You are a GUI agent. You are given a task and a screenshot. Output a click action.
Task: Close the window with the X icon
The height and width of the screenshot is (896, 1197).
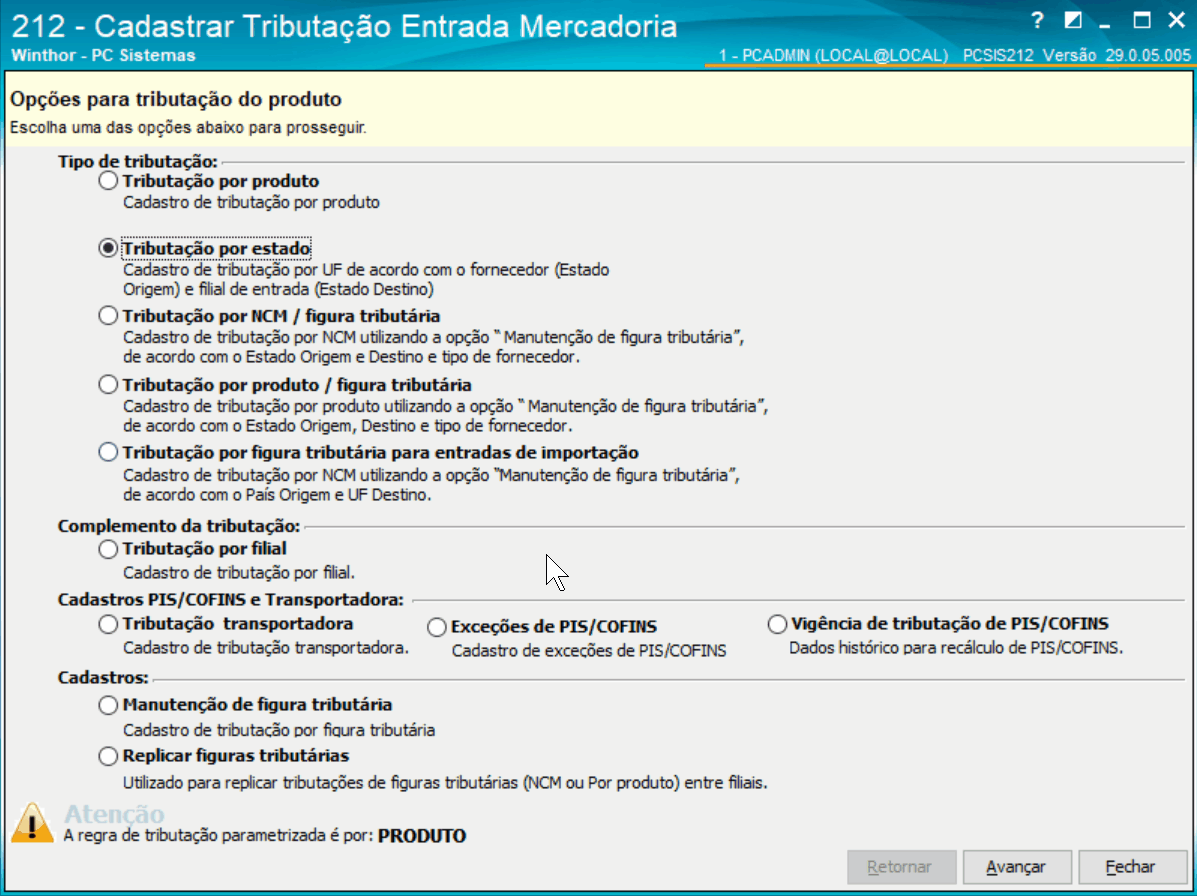tap(1176, 21)
